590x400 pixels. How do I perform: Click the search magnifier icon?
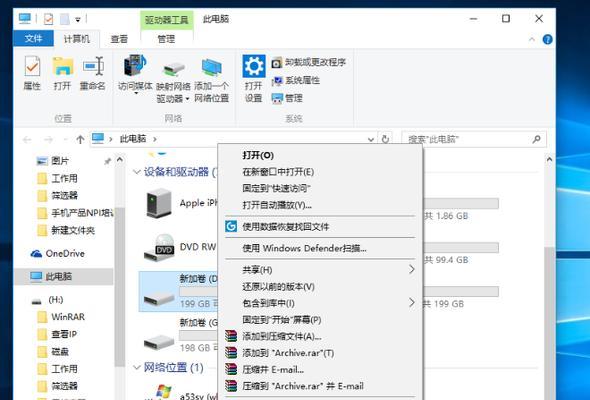(537, 139)
